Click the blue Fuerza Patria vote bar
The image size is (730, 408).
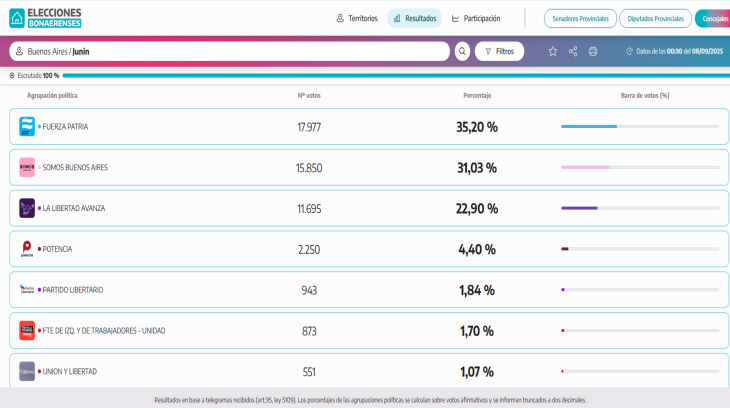click(x=589, y=126)
